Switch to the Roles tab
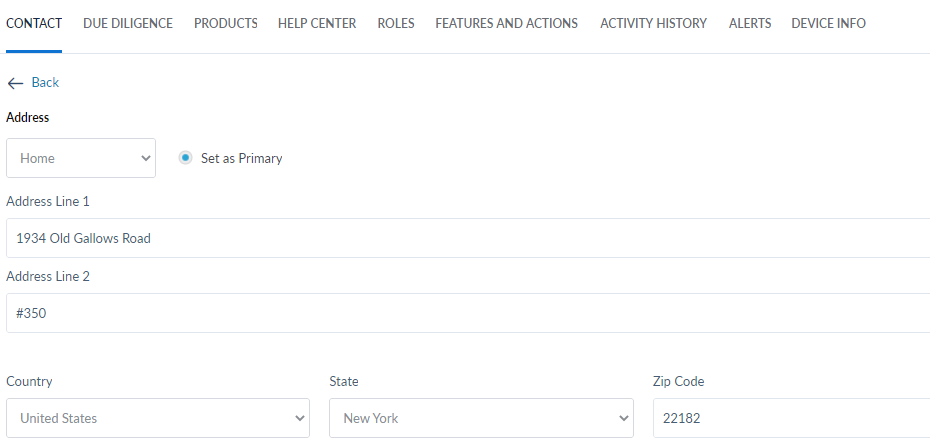The width and height of the screenshot is (930, 444). click(x=396, y=23)
